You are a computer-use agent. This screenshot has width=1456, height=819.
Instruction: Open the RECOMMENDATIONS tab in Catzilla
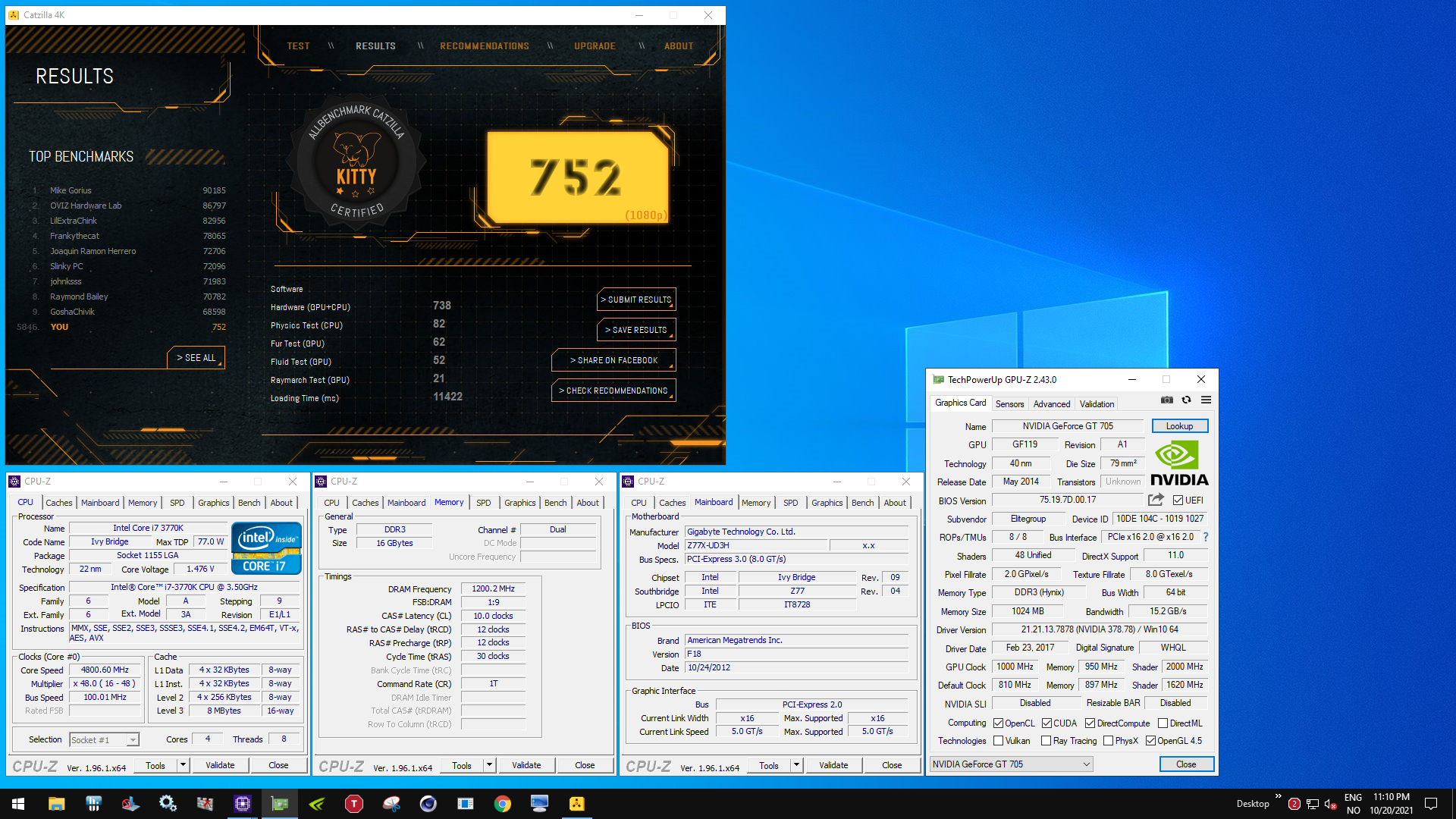point(485,46)
